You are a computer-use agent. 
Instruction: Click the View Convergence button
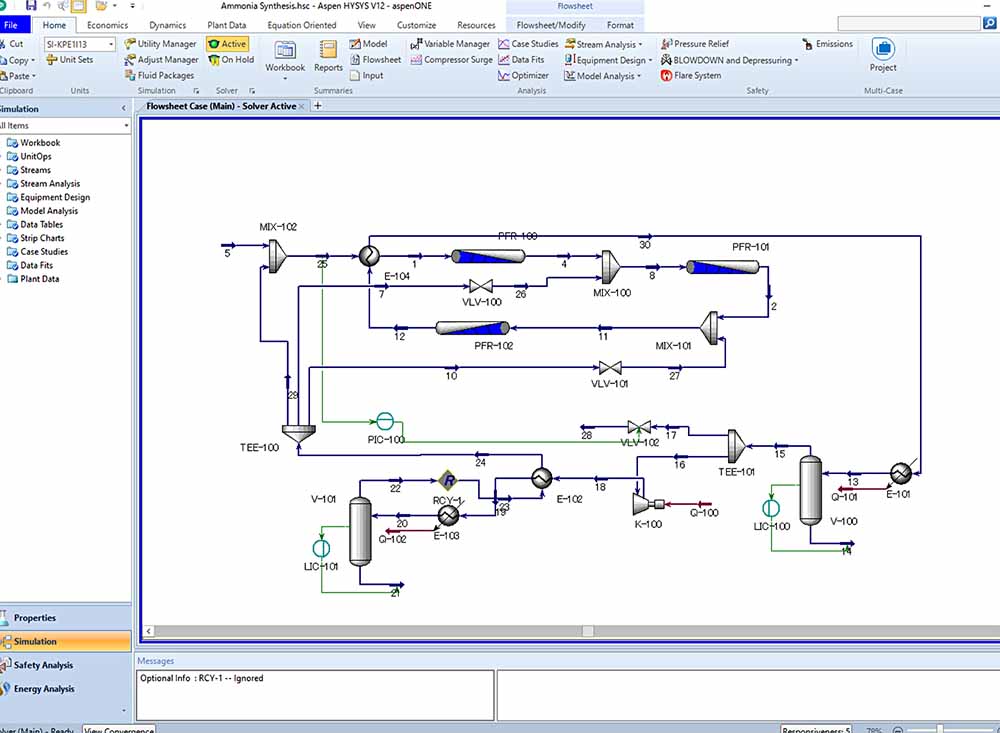coord(119,729)
